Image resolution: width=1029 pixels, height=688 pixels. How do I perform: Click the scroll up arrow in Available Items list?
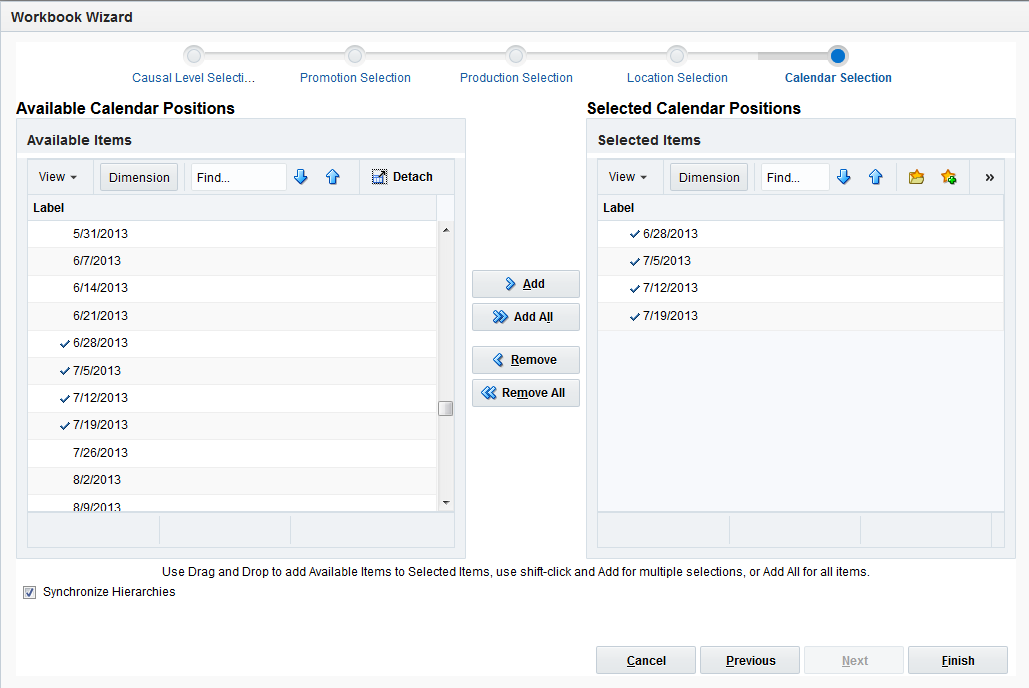point(446,230)
